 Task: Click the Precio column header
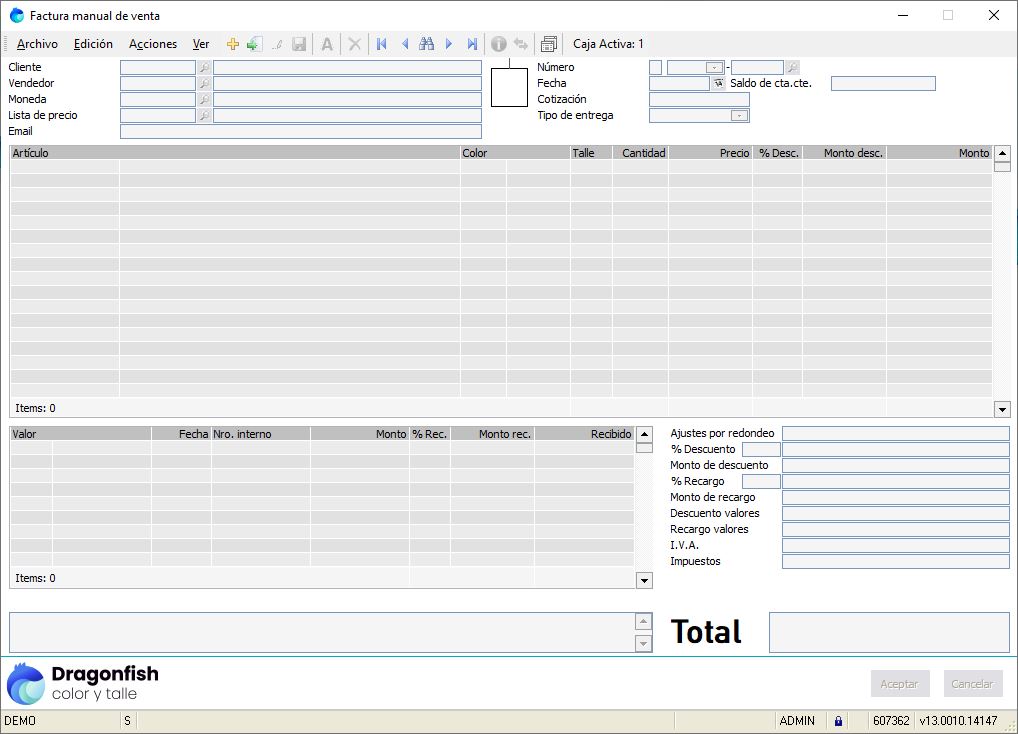(x=710, y=153)
